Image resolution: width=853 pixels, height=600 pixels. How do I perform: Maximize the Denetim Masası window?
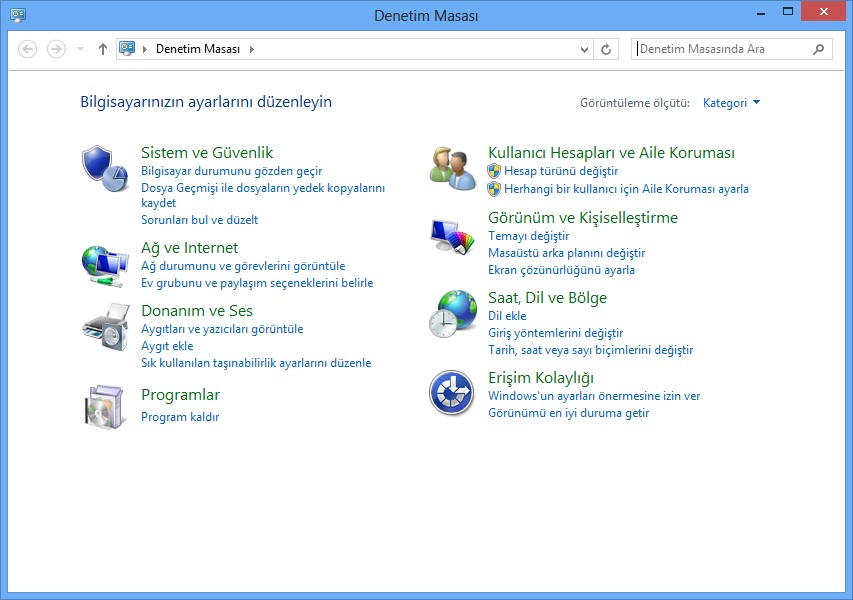[x=787, y=11]
